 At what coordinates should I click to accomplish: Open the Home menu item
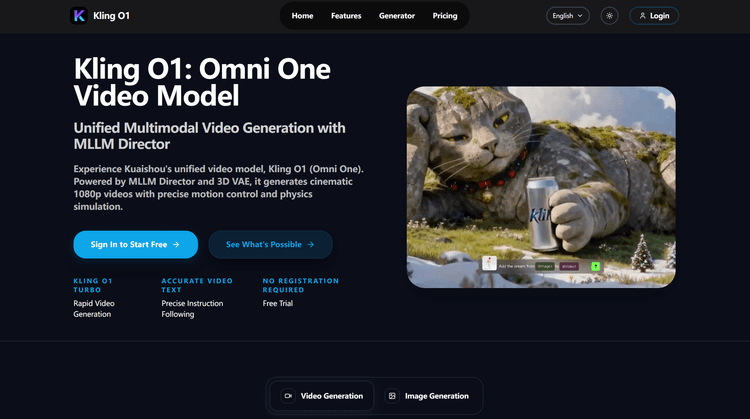pos(302,16)
